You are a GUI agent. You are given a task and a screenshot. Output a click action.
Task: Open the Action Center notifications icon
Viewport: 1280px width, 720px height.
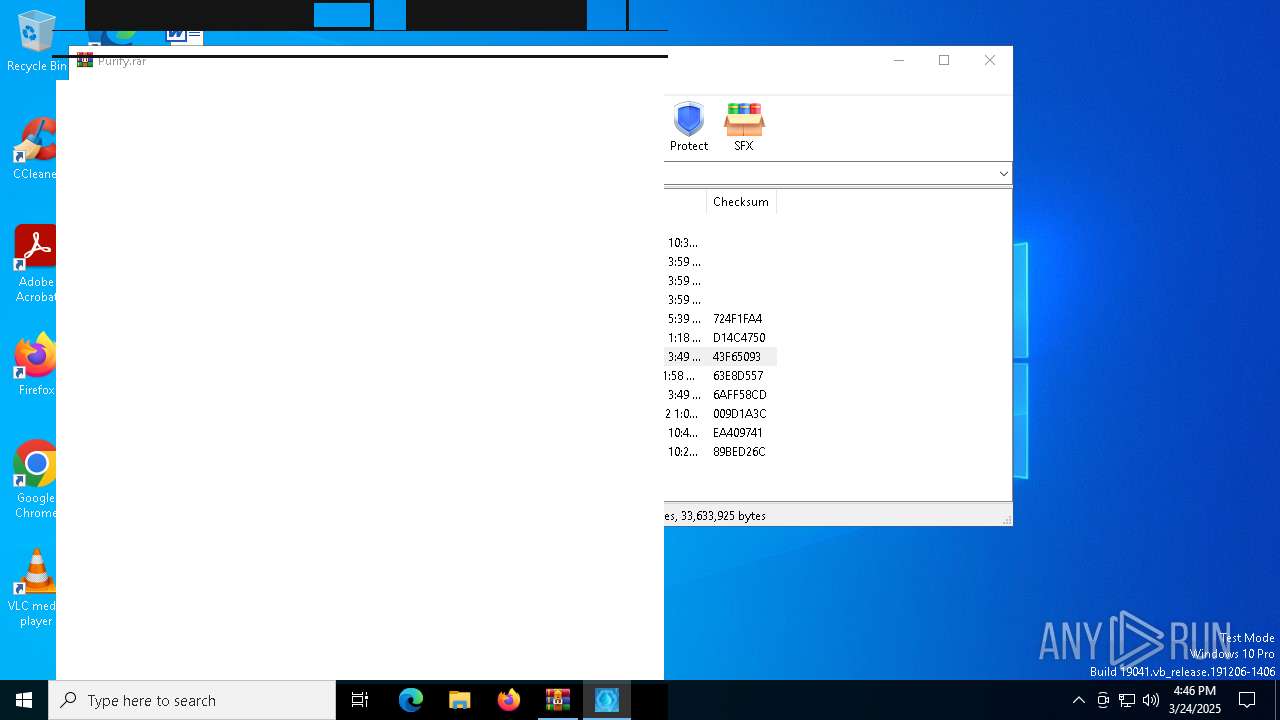click(1247, 700)
